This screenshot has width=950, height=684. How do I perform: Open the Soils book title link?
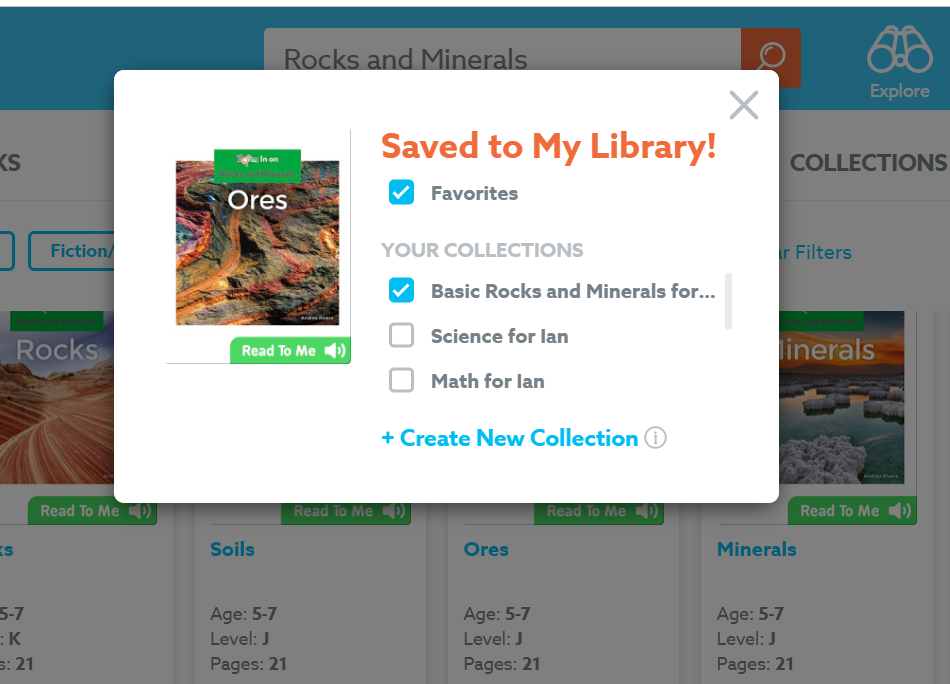pos(232,549)
